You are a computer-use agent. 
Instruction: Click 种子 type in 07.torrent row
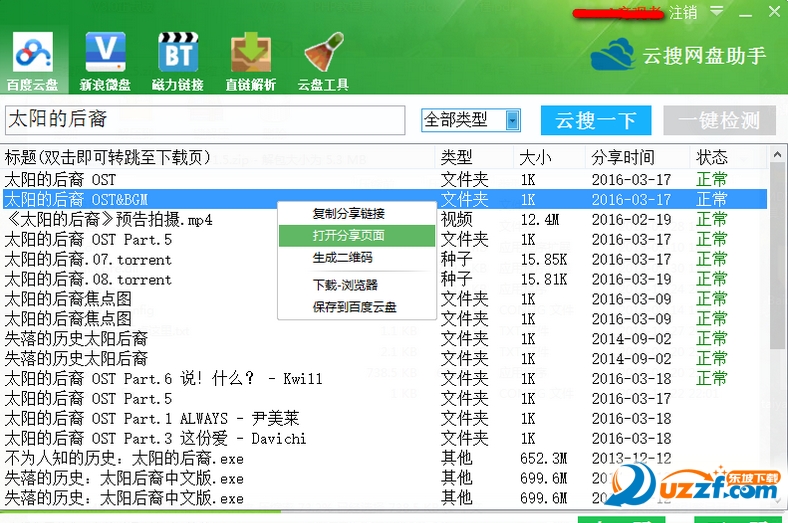coord(456,259)
